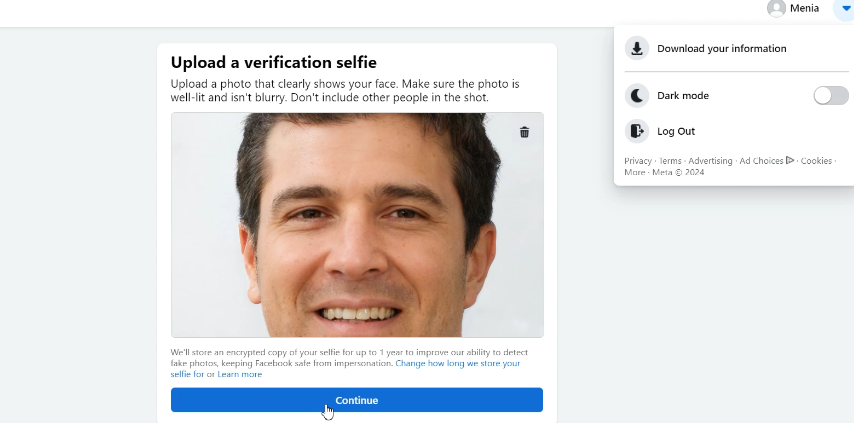Click the profile avatar beside Menia
Screen dimensions: 854x423
(776, 8)
